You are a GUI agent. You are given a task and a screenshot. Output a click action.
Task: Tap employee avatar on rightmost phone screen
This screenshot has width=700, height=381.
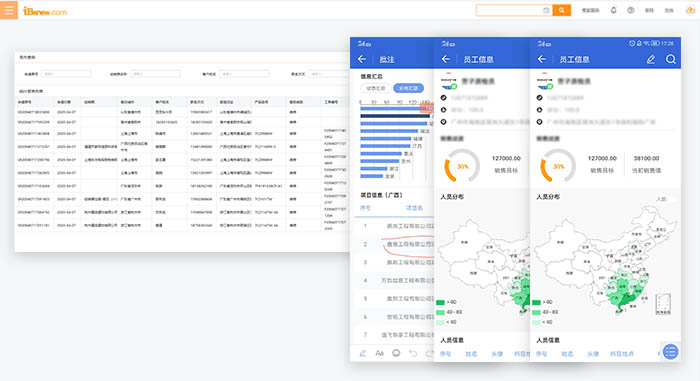click(x=544, y=81)
